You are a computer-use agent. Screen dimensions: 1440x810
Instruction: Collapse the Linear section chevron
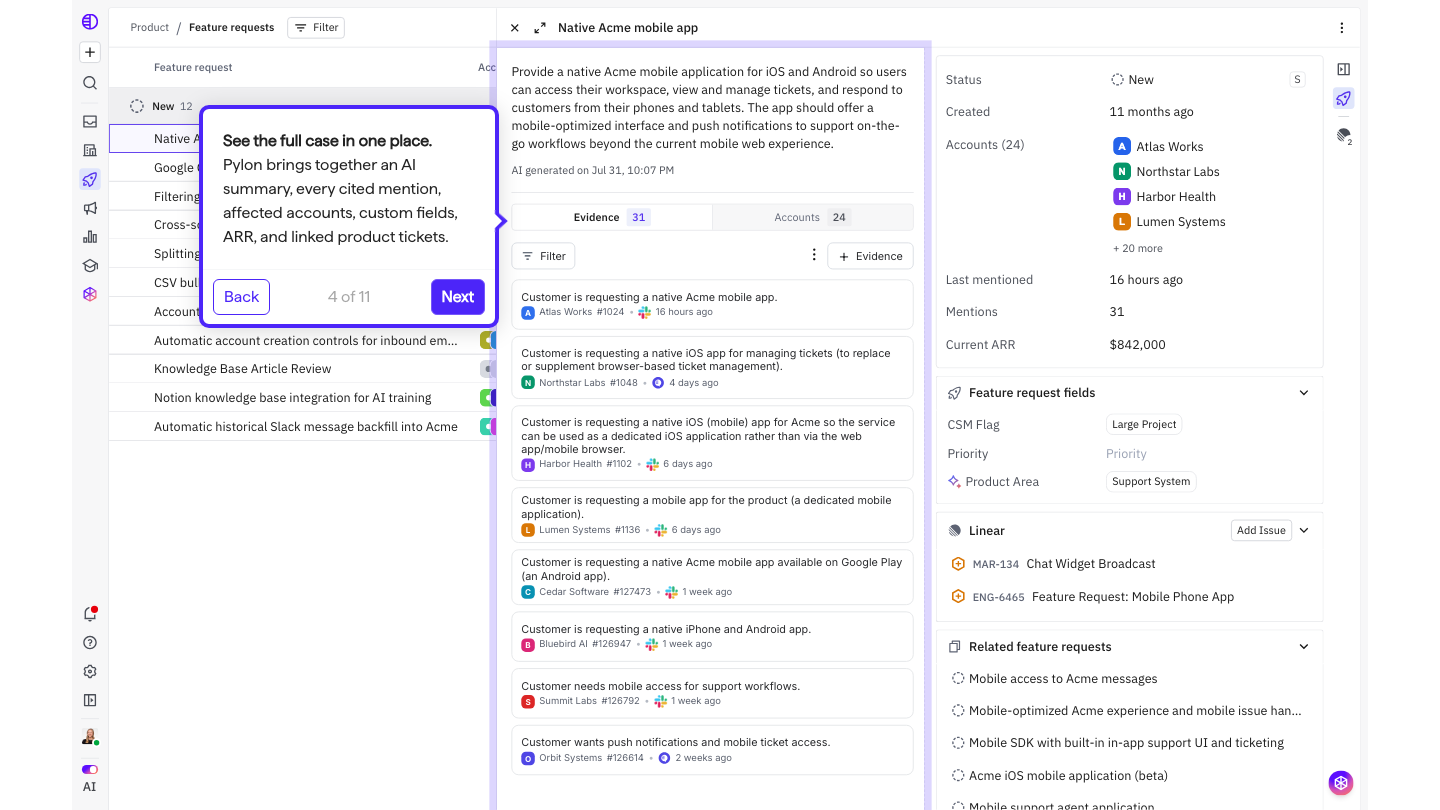click(1304, 531)
